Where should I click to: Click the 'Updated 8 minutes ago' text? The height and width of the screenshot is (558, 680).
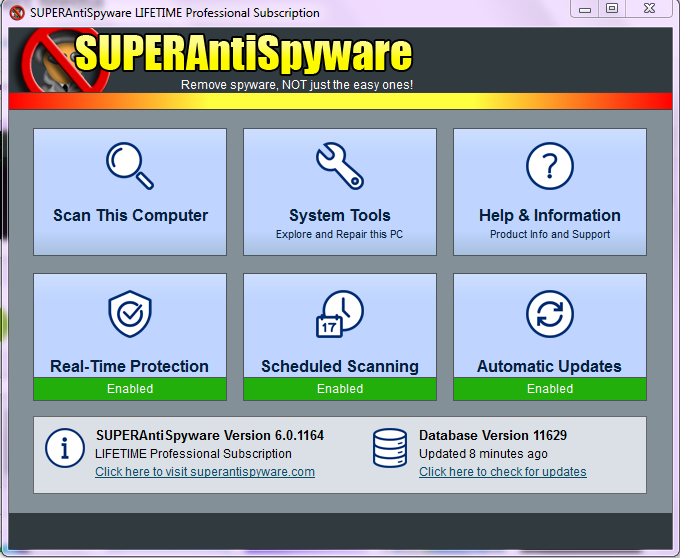483,454
